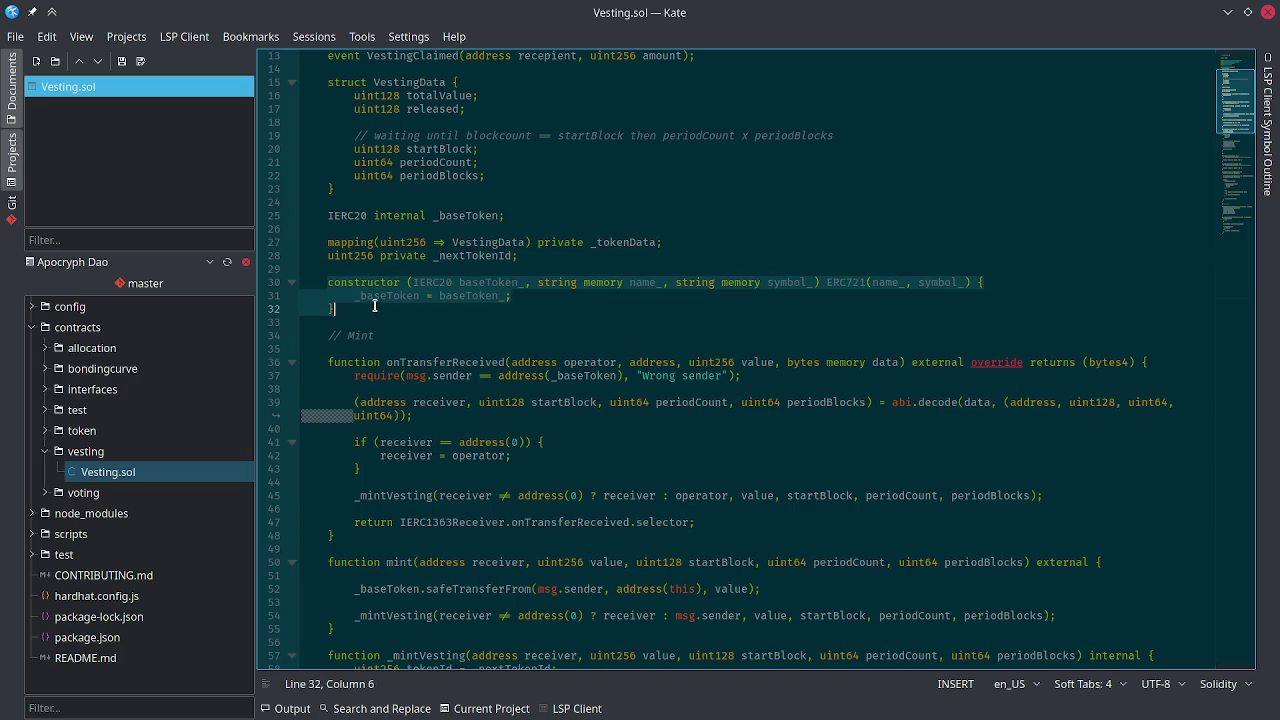Screen dimensions: 1280x720
Task: Expand the scripts folder
Action: [32, 534]
